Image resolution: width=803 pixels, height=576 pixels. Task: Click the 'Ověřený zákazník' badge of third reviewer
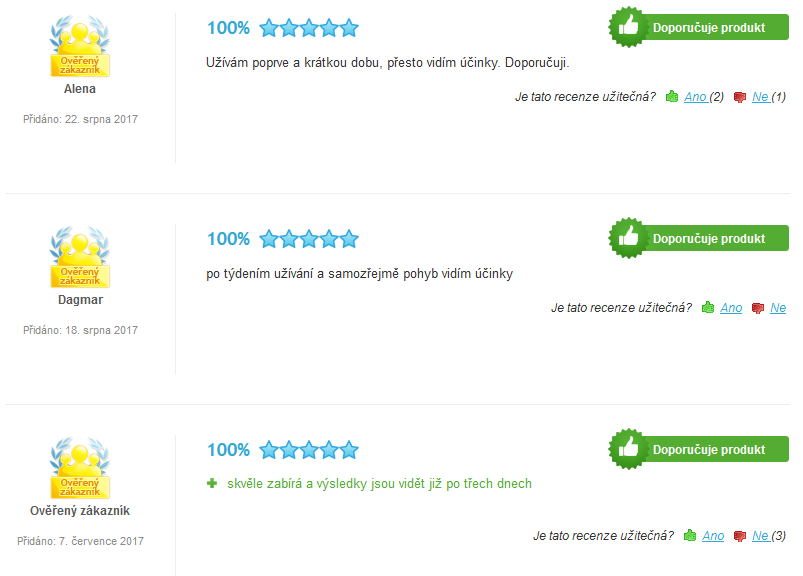80,468
